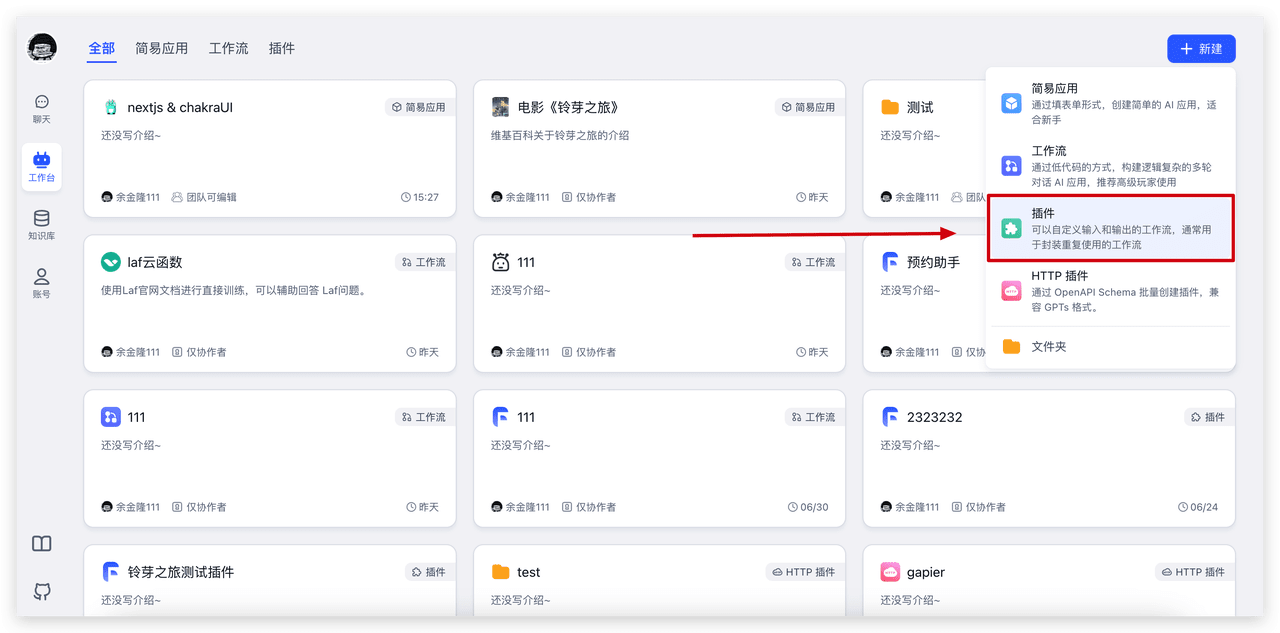1280x633 pixels.
Task: Click the gapier HTTP plugin icon
Action: [x=890, y=572]
